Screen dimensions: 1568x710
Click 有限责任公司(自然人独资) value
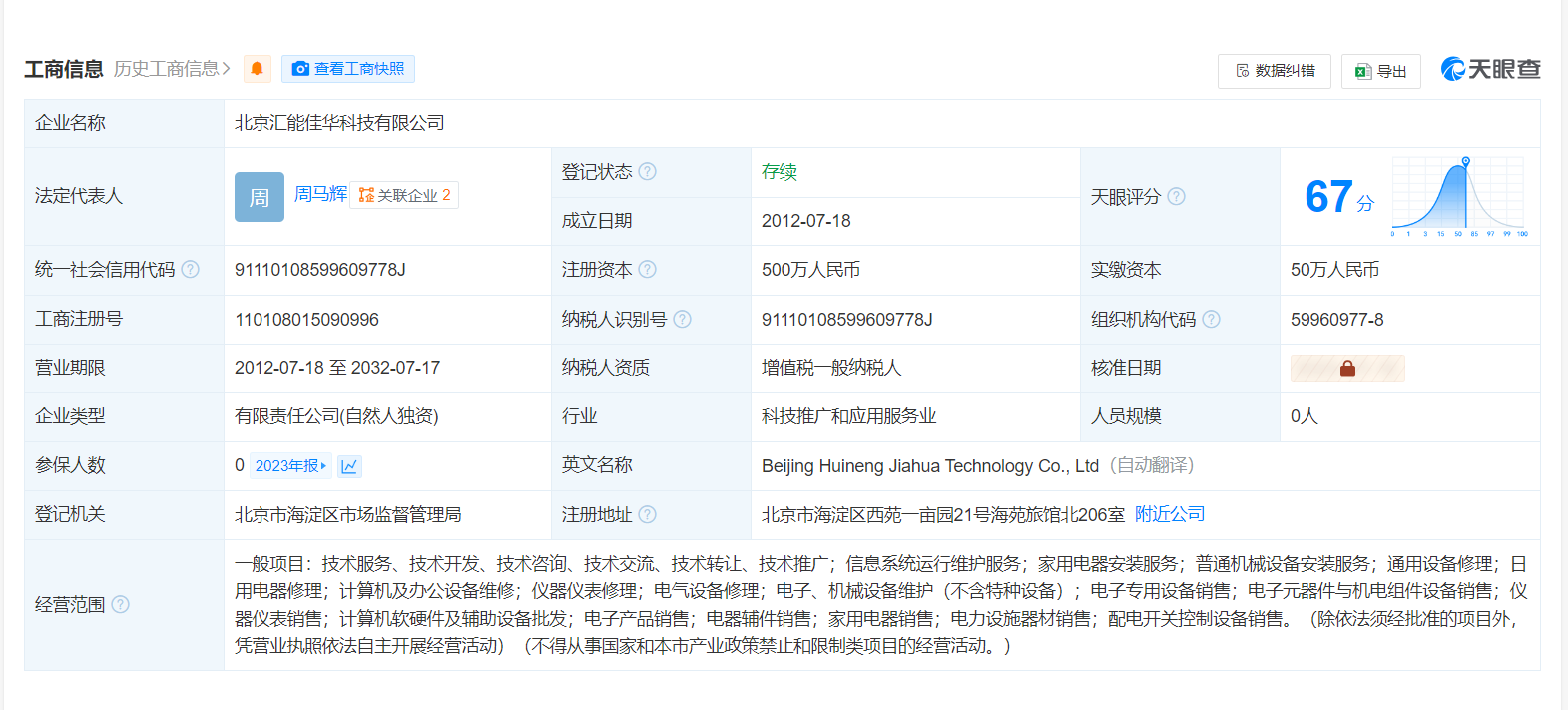point(337,416)
